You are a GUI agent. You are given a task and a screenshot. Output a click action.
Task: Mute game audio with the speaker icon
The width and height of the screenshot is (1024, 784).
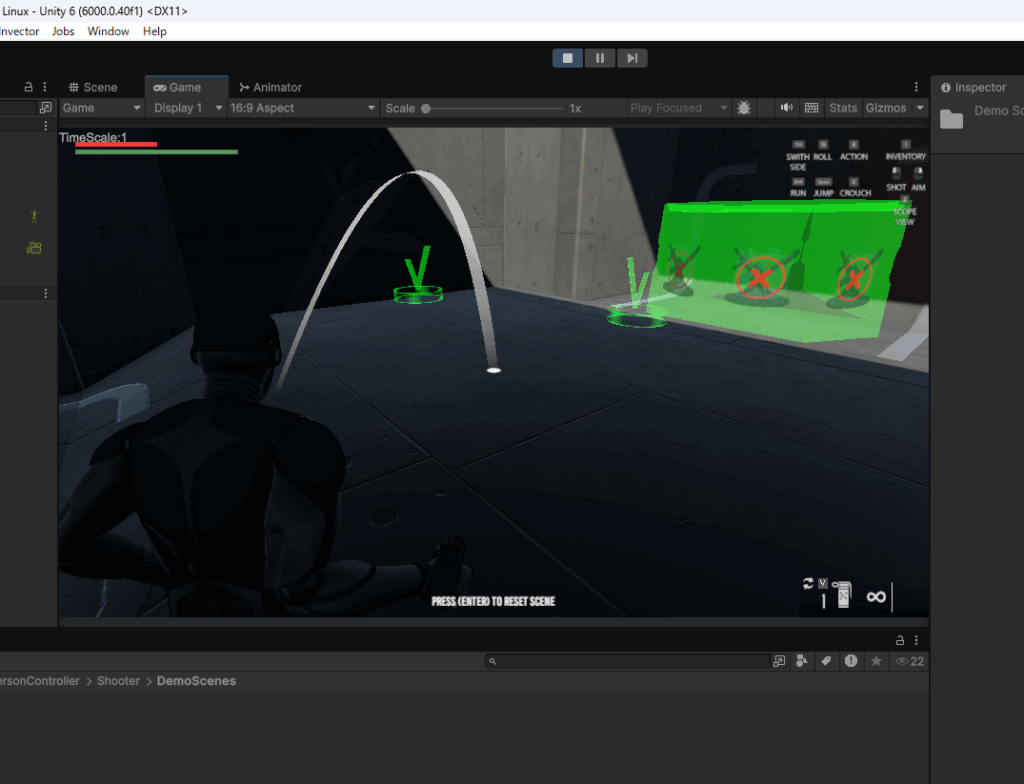[786, 108]
